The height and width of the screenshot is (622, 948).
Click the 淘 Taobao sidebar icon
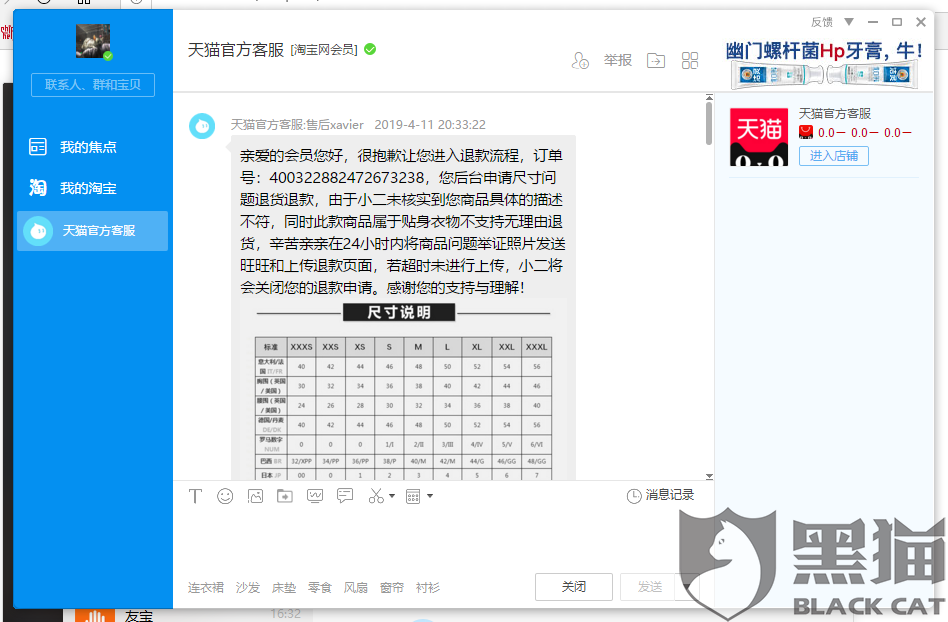pyautogui.click(x=37, y=188)
